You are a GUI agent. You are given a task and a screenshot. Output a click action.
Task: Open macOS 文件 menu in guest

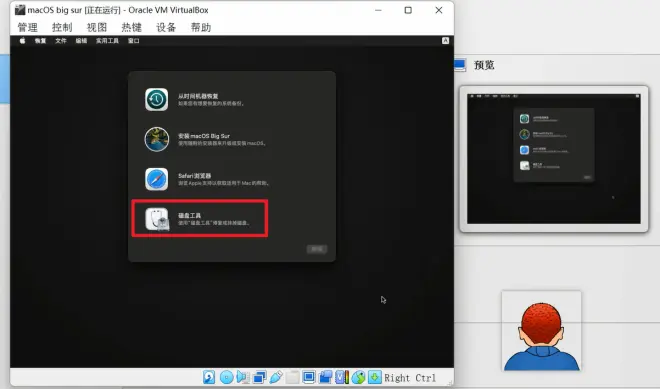[61, 41]
